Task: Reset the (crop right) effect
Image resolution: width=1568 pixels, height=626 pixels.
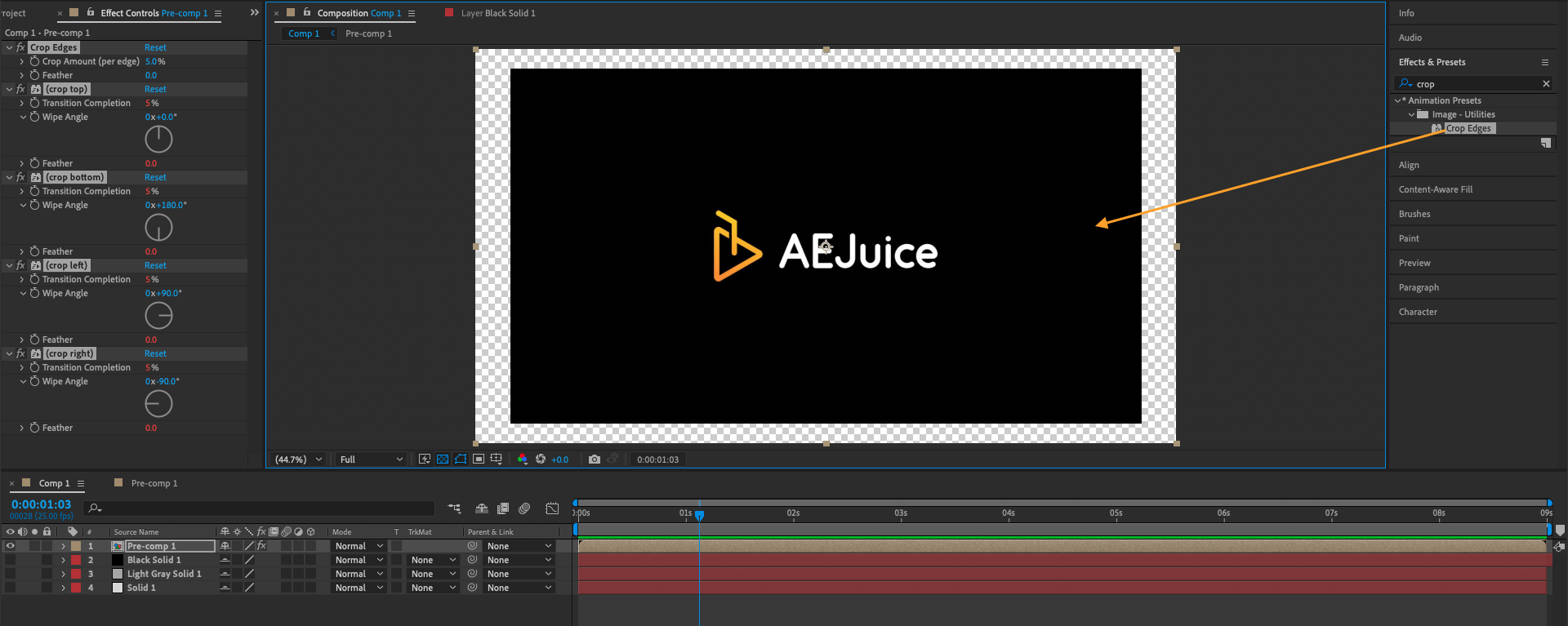Action: [x=155, y=353]
